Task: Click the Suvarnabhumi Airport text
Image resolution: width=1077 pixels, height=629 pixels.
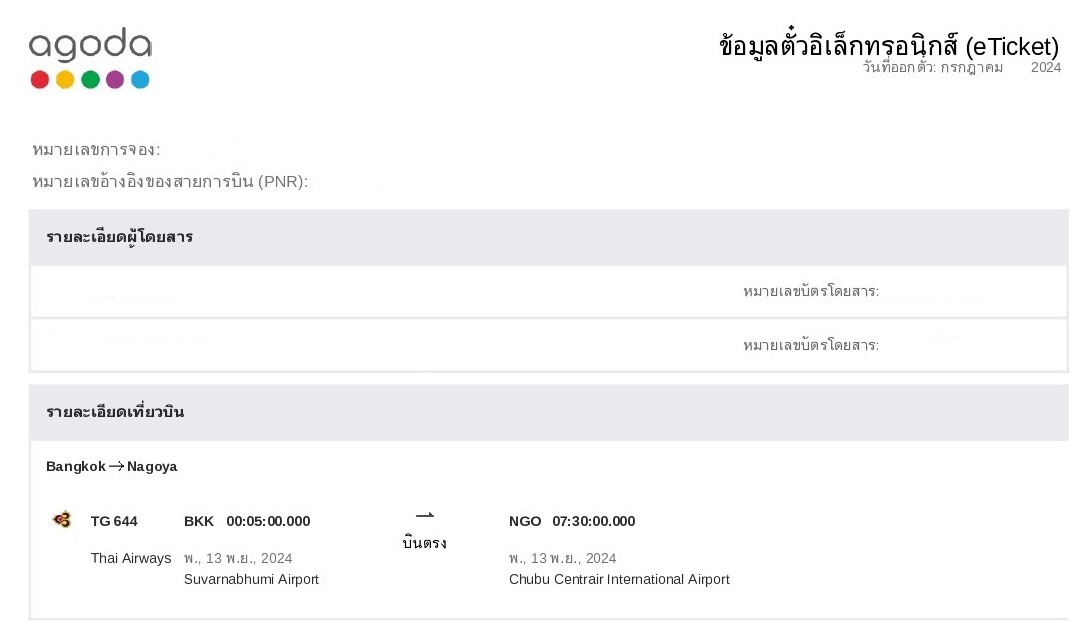Action: (x=251, y=579)
